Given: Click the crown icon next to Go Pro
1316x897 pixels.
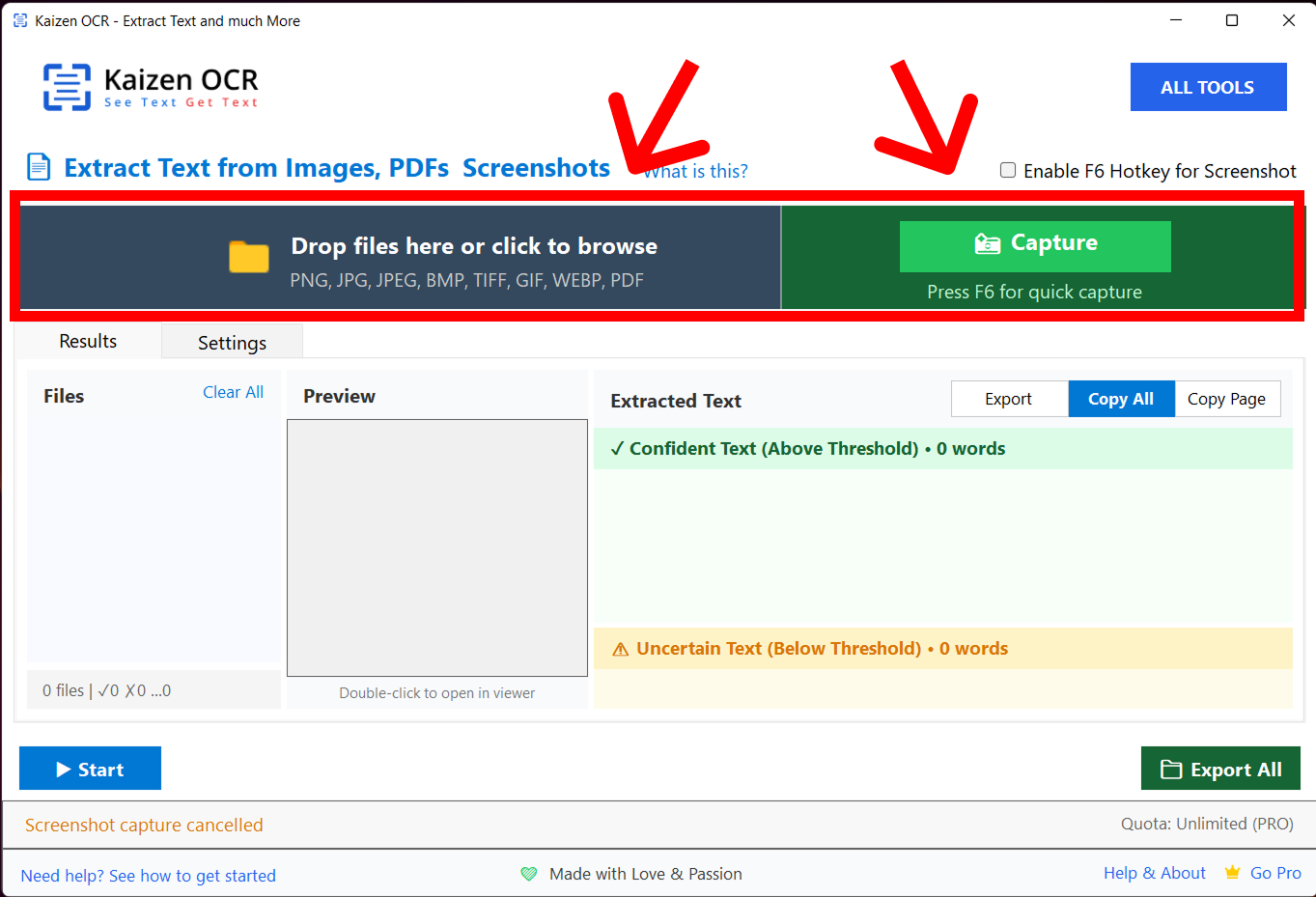Looking at the screenshot, I should click(1232, 872).
